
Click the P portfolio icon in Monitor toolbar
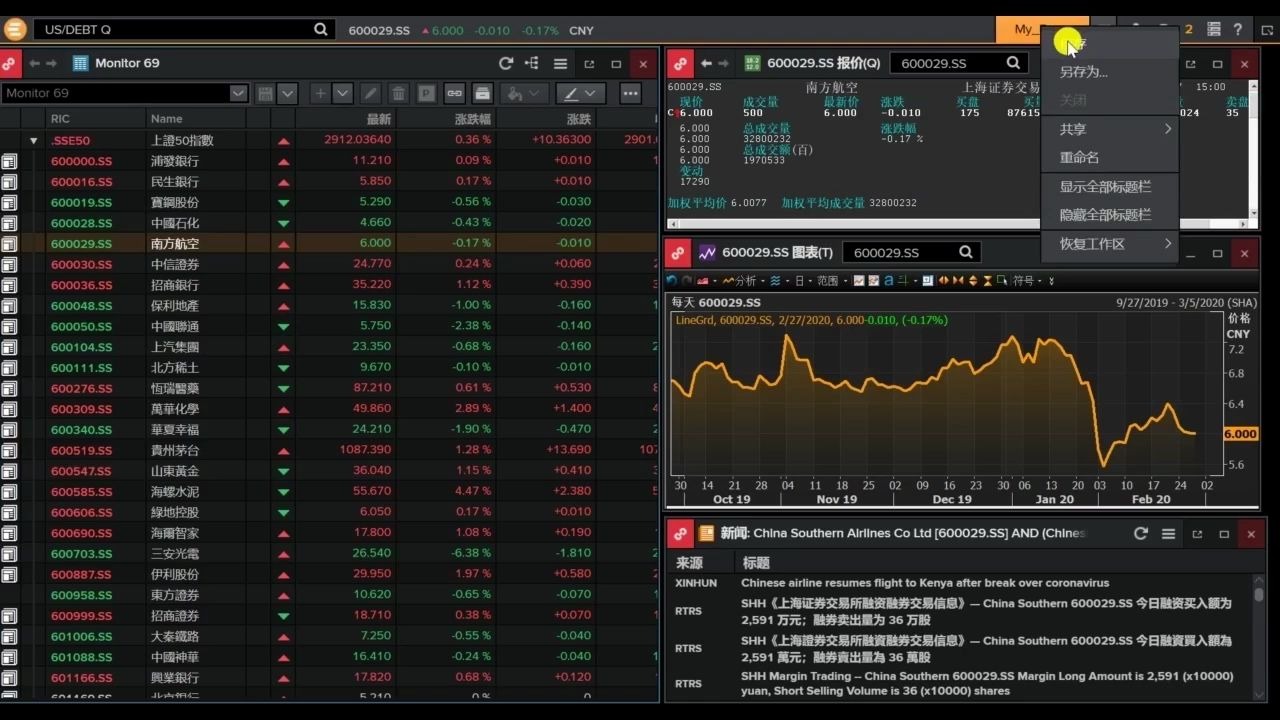[x=427, y=93]
